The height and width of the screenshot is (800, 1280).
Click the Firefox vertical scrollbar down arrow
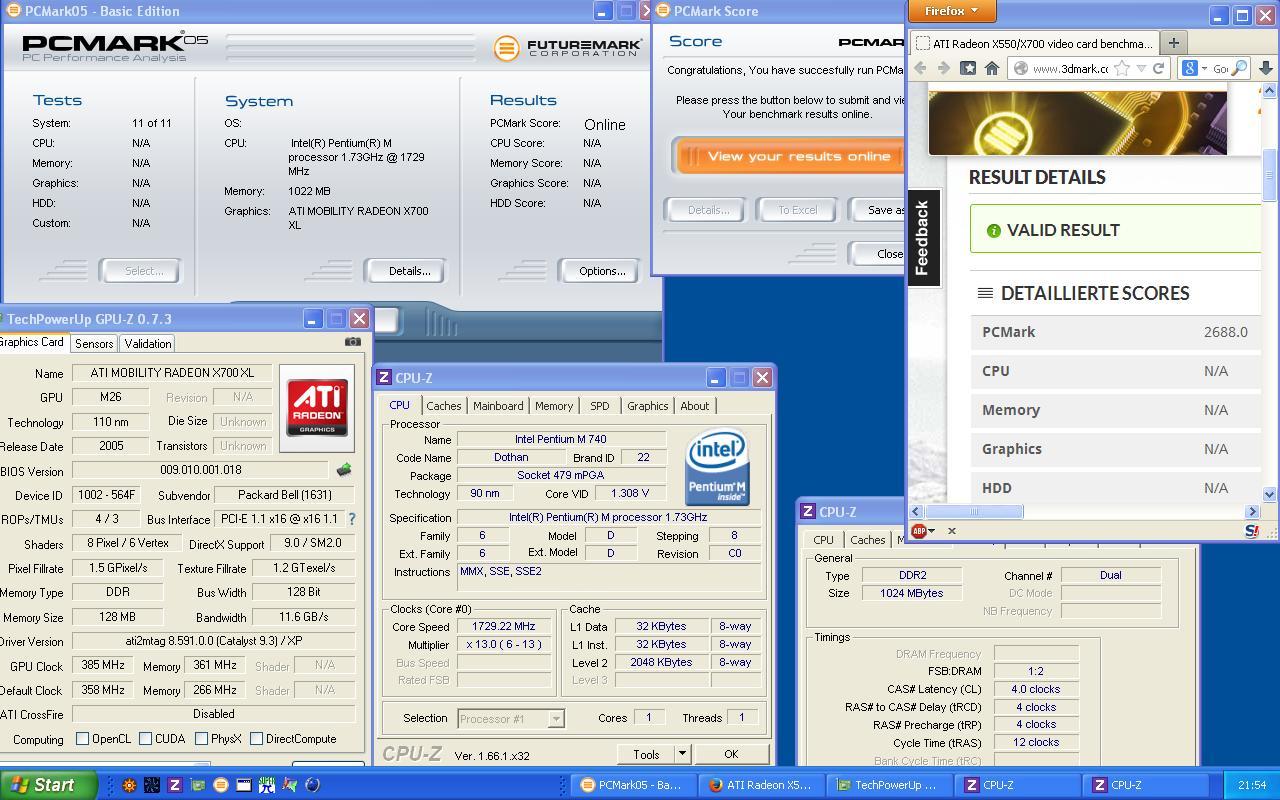(x=1270, y=494)
